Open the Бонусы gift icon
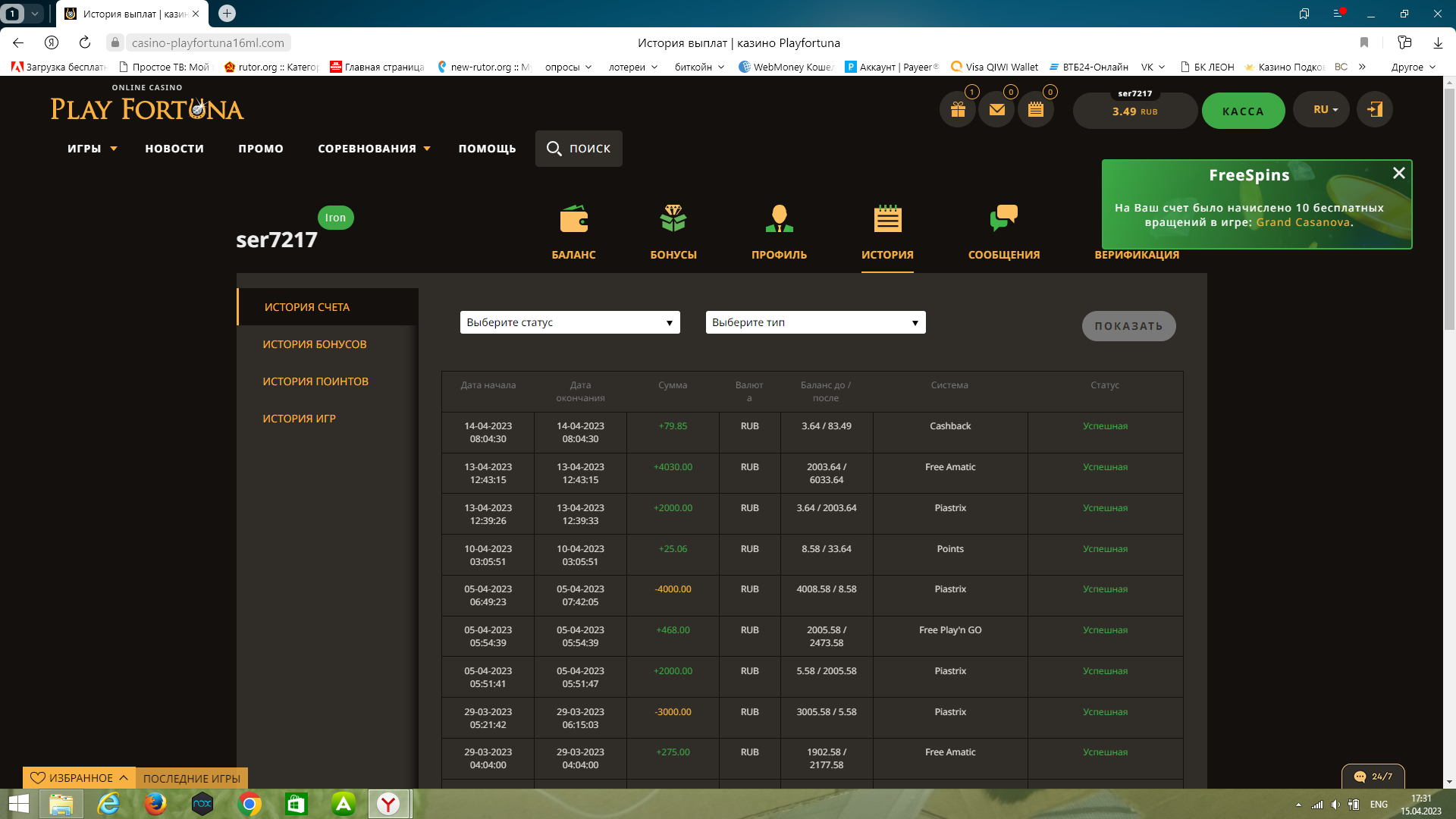The width and height of the screenshot is (1456, 819). pyautogui.click(x=673, y=219)
